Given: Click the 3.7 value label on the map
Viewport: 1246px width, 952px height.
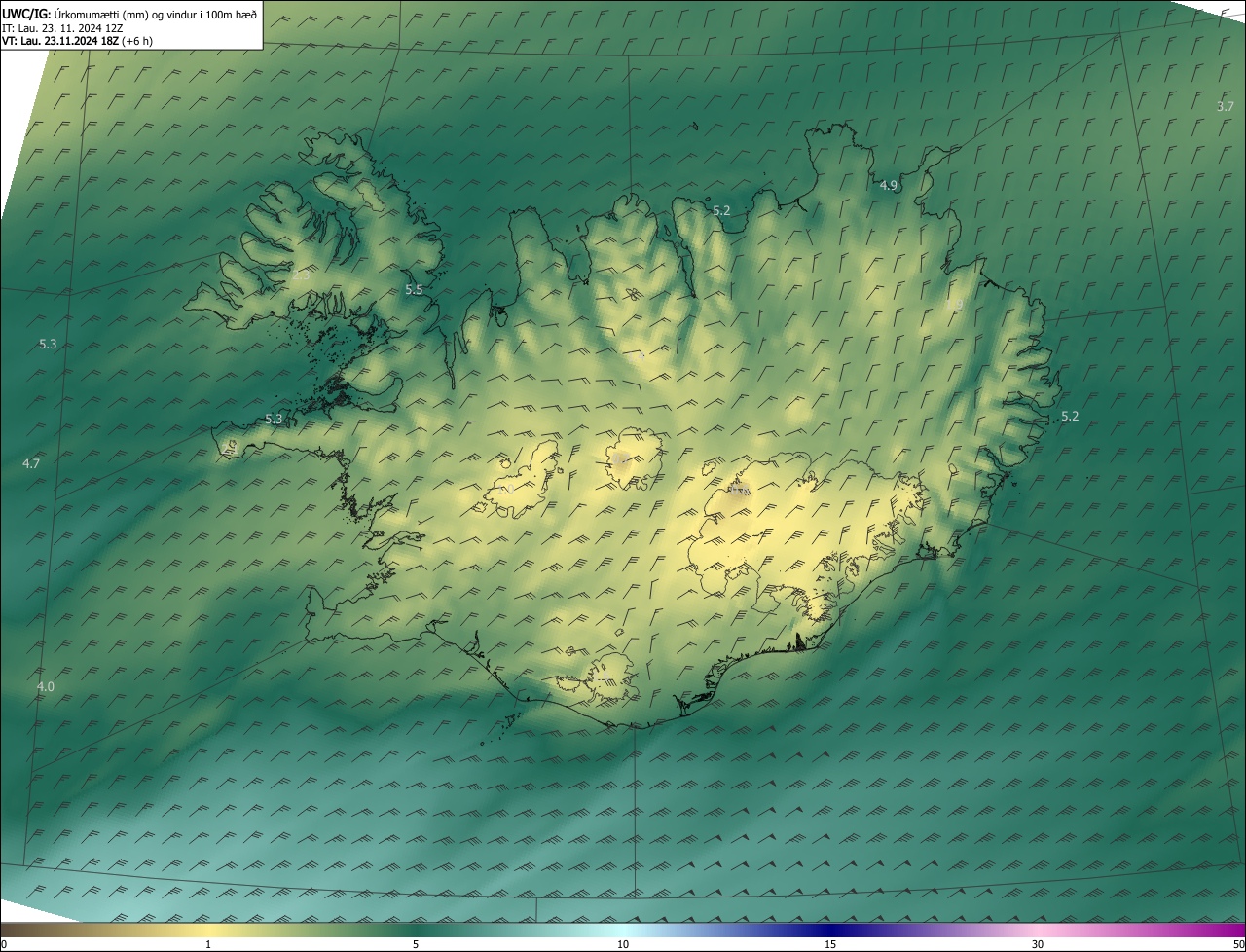Looking at the screenshot, I should [1226, 106].
